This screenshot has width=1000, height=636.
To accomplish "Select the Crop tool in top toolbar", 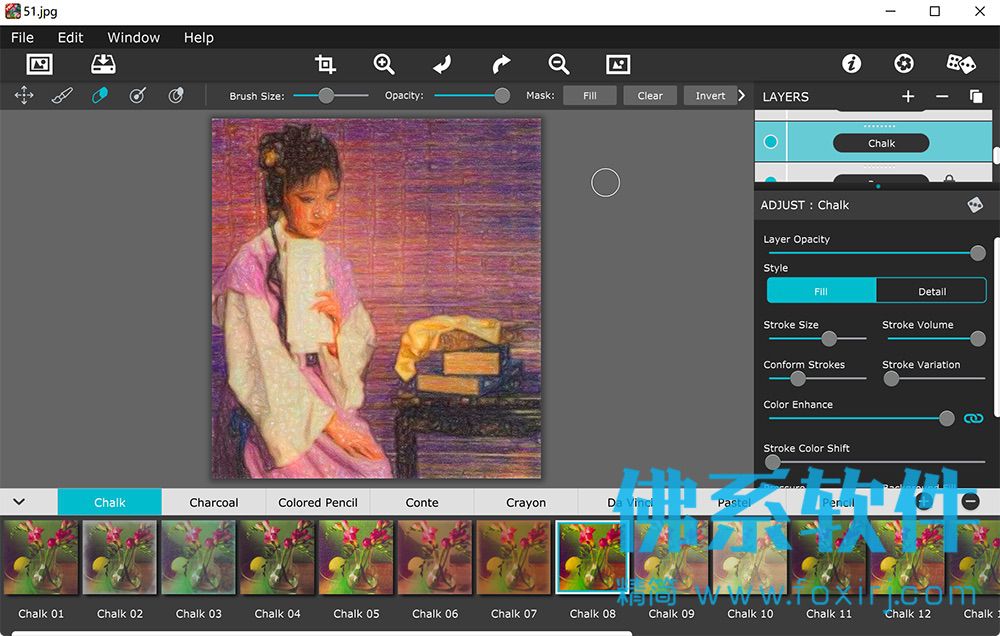I will tap(325, 64).
